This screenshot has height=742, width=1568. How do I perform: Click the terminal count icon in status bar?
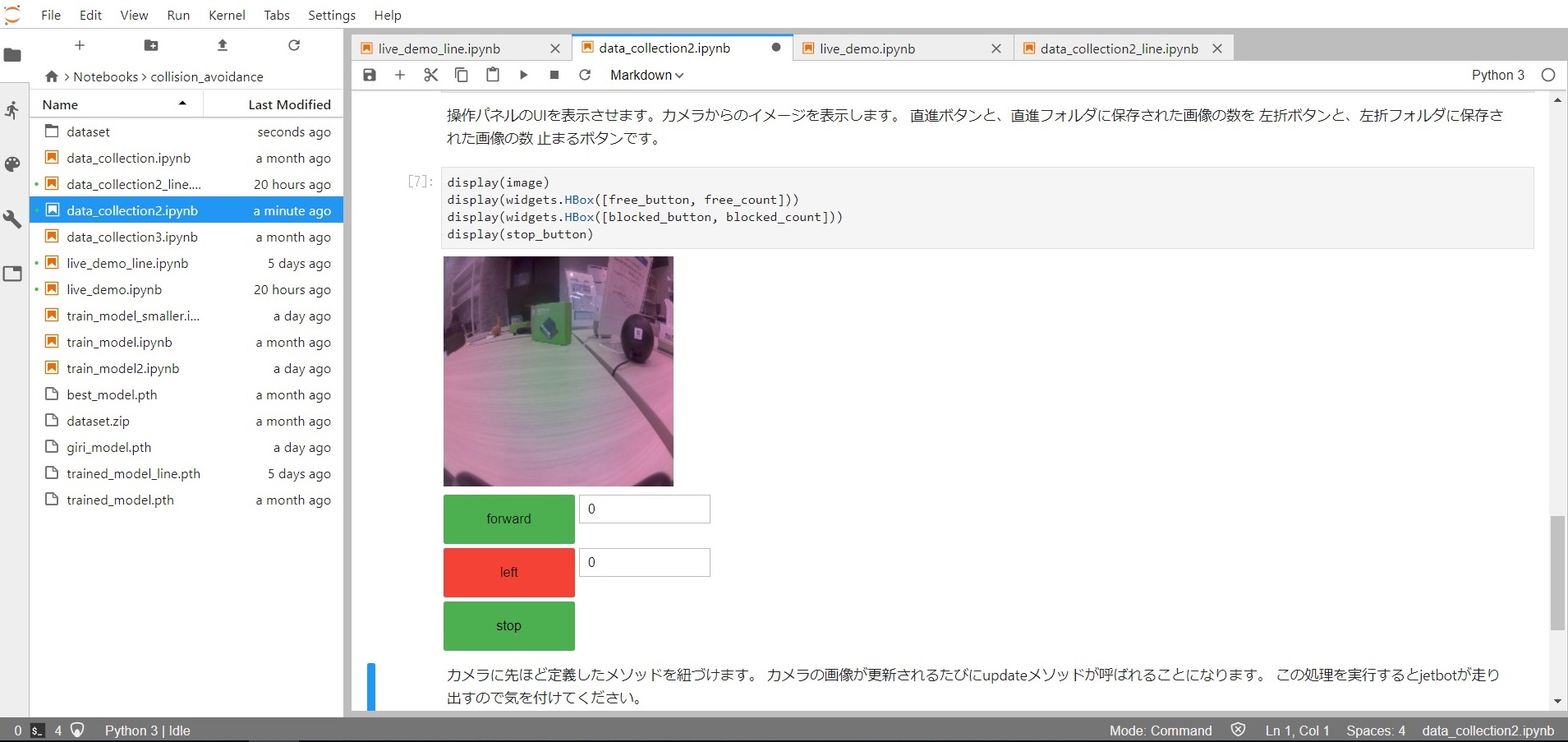click(37, 730)
